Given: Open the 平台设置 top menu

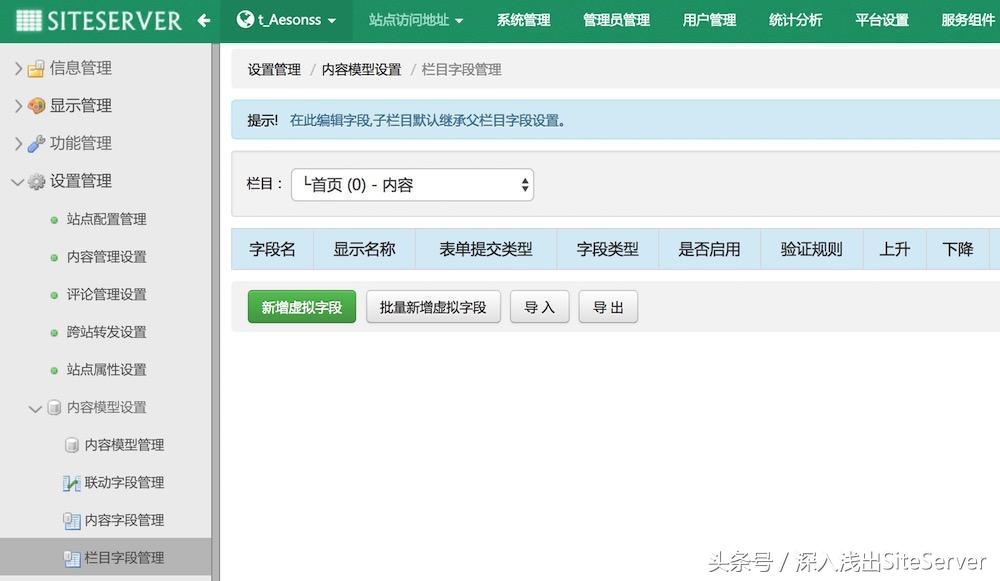Looking at the screenshot, I should click(882, 20).
